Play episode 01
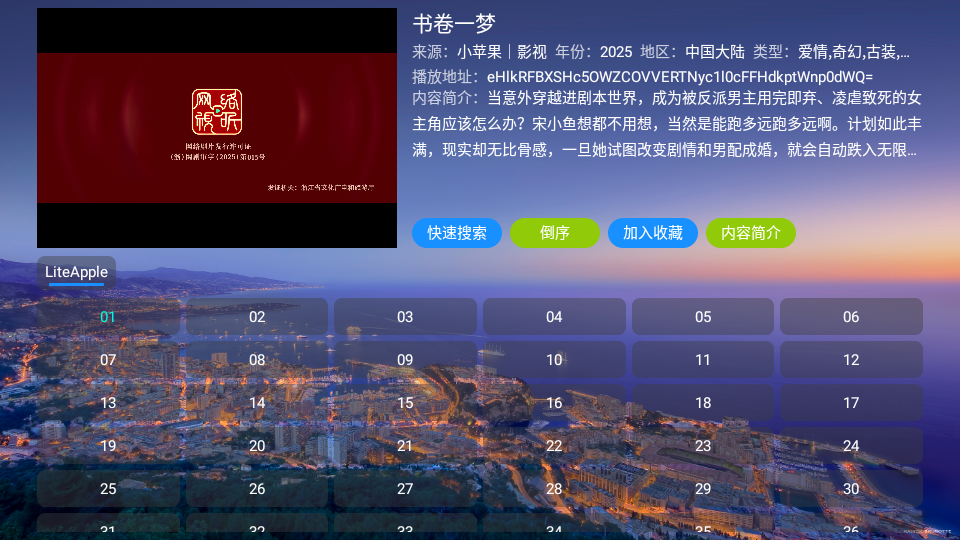This screenshot has width=960, height=540. [x=108, y=317]
